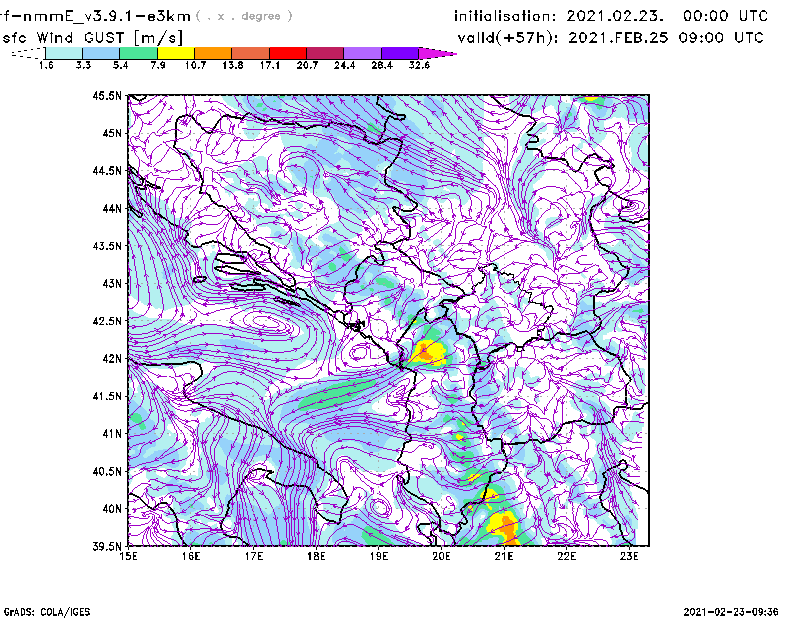Image resolution: width=800 pixels, height=618 pixels.
Task: Click the 21E longitude label
Action: 504,556
